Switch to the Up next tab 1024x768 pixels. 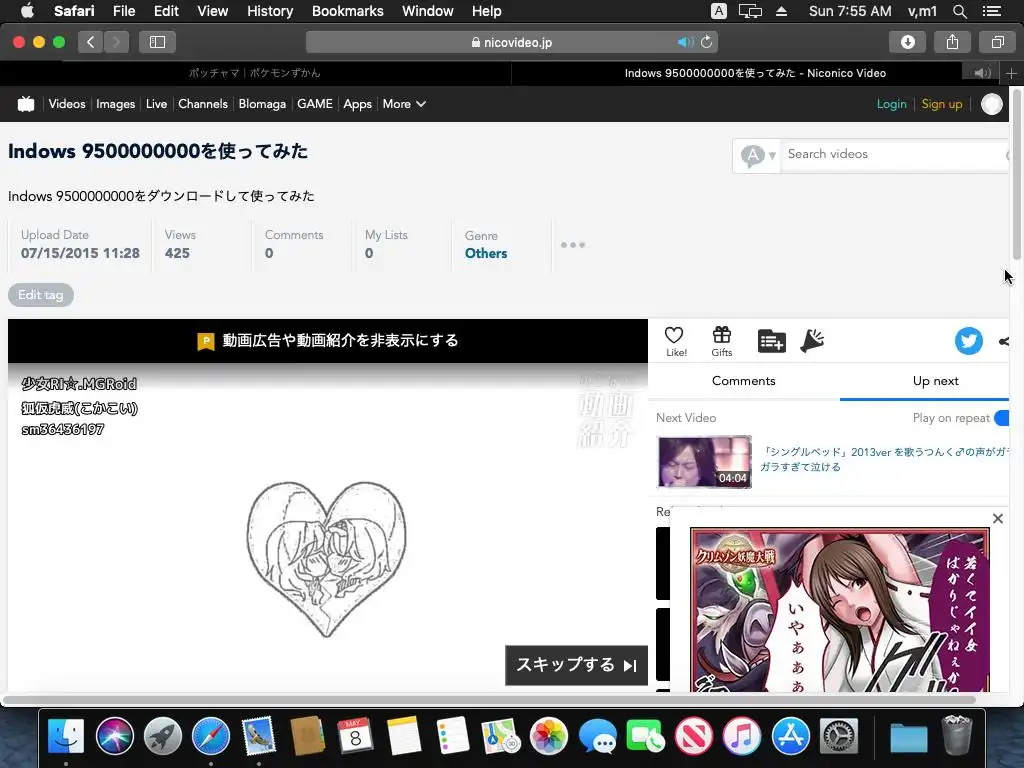tap(935, 381)
